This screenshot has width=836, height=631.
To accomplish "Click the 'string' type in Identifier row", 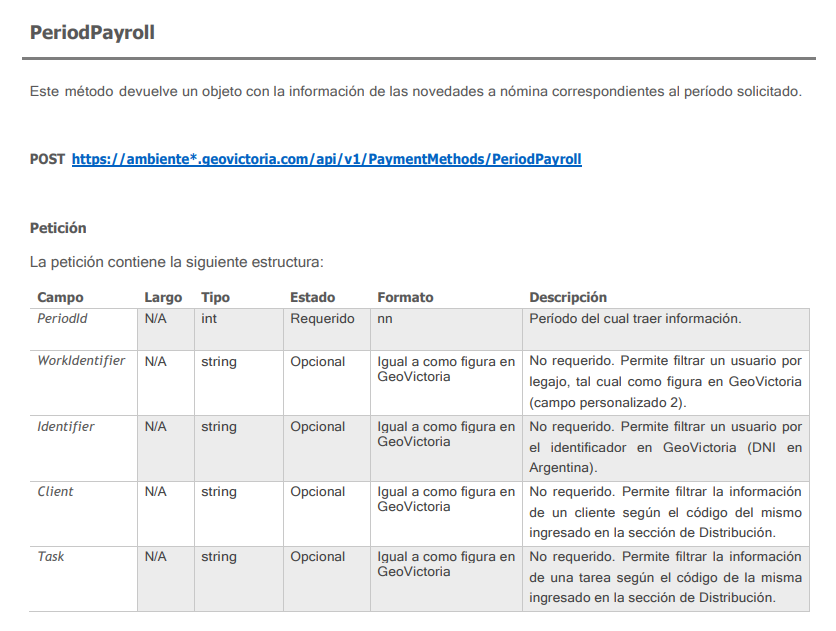I will pyautogui.click(x=219, y=427).
